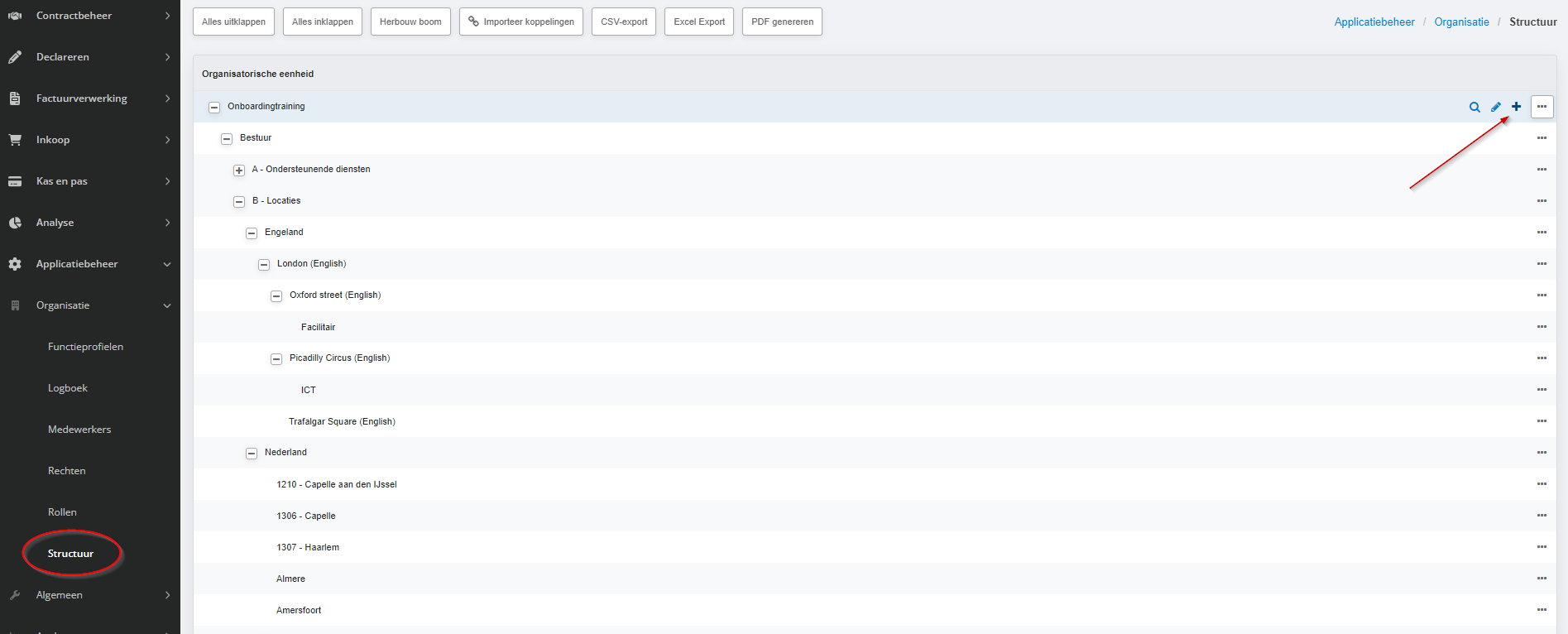
Task: Open the ellipsis menu for Nederland row
Action: [1542, 453]
